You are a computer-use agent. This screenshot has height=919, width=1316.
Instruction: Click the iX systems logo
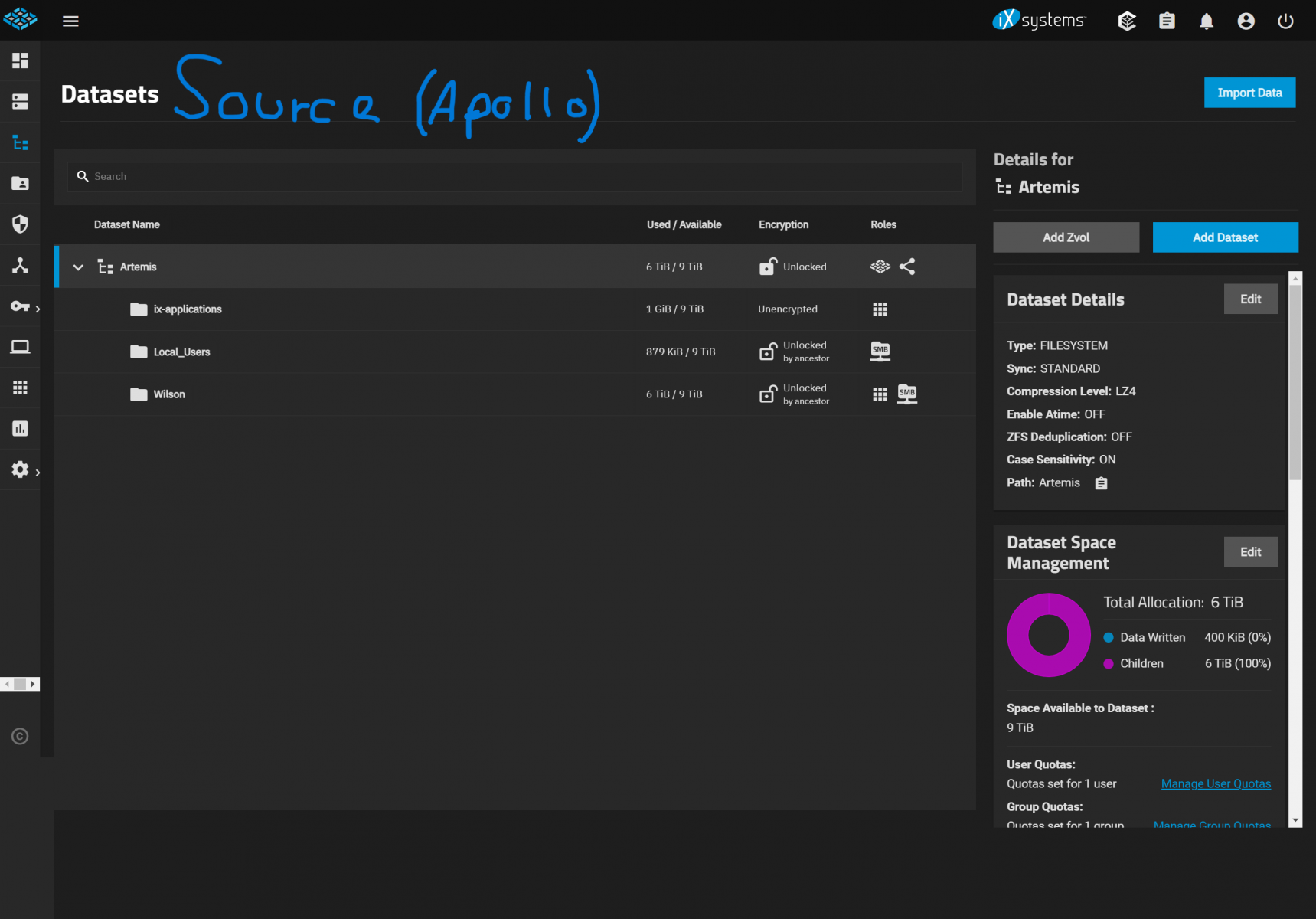click(1039, 20)
